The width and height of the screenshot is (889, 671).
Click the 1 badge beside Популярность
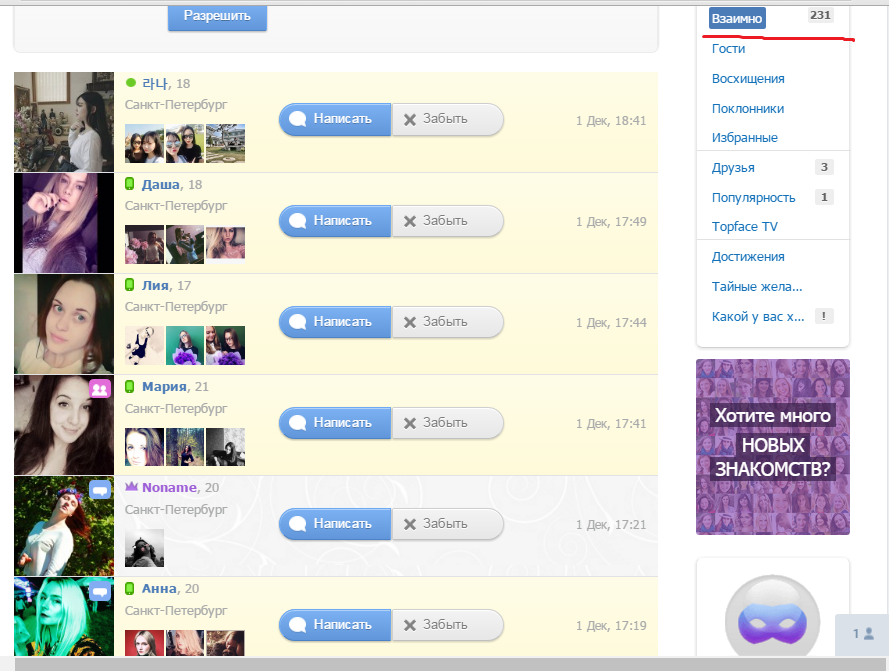(824, 197)
